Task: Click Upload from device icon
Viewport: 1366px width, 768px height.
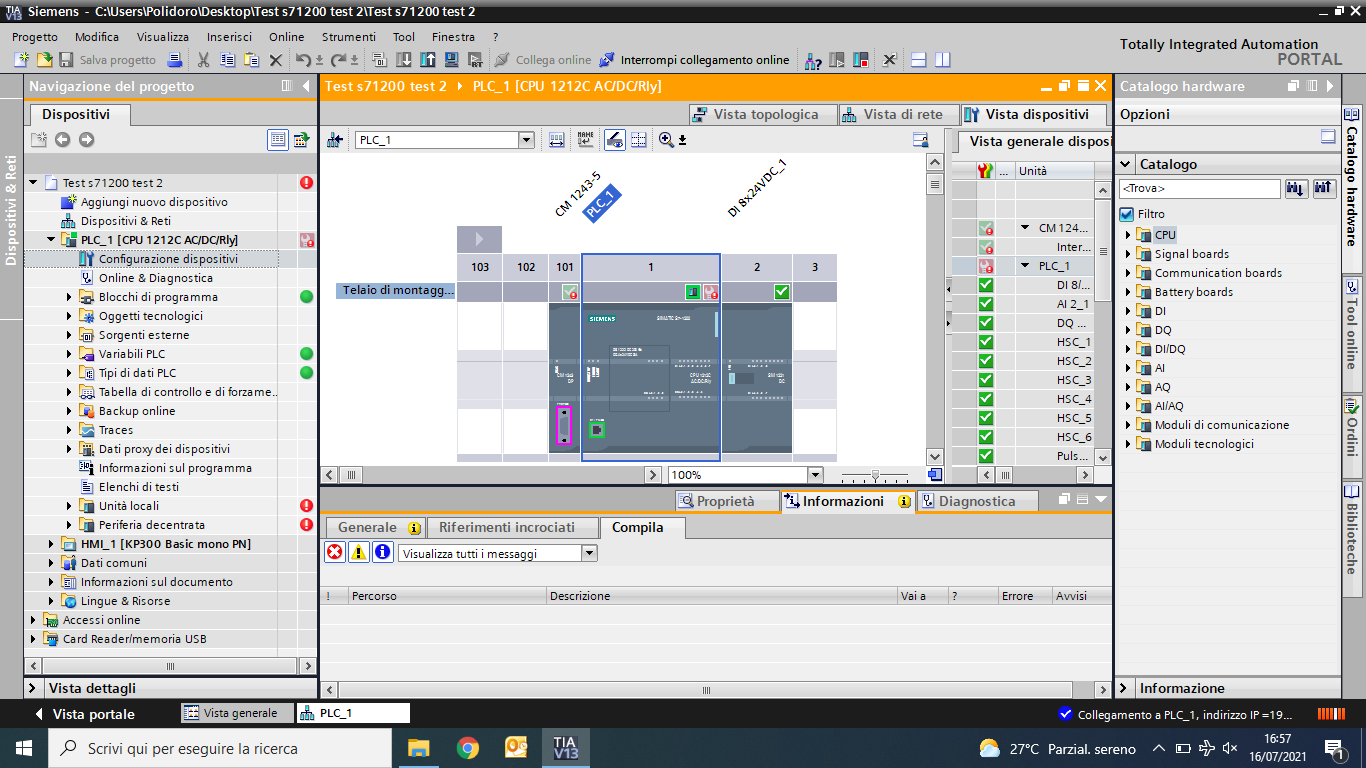Action: point(427,60)
